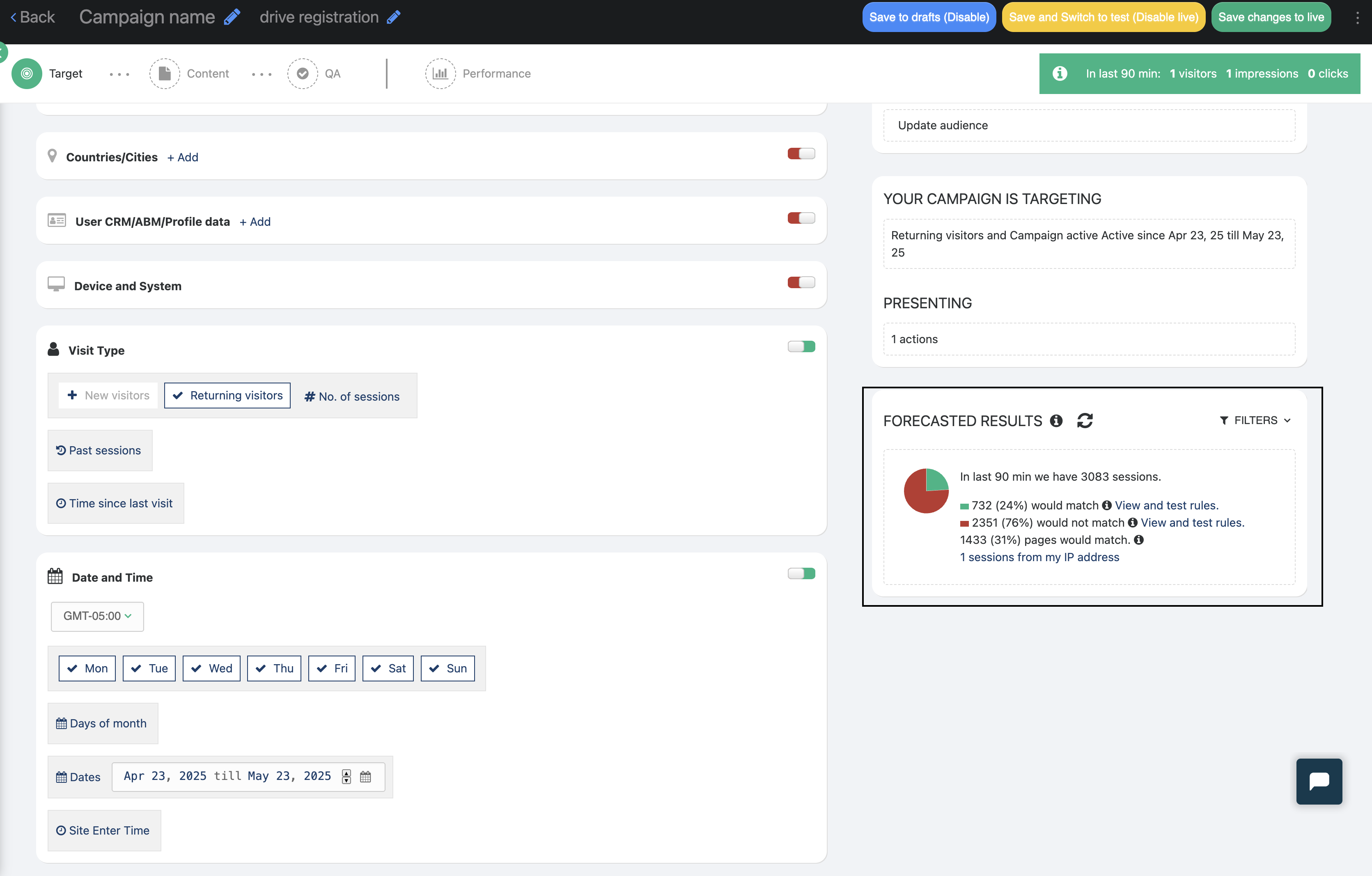Image resolution: width=1372 pixels, height=876 pixels.
Task: Click the Performance bar chart icon
Action: click(441, 73)
